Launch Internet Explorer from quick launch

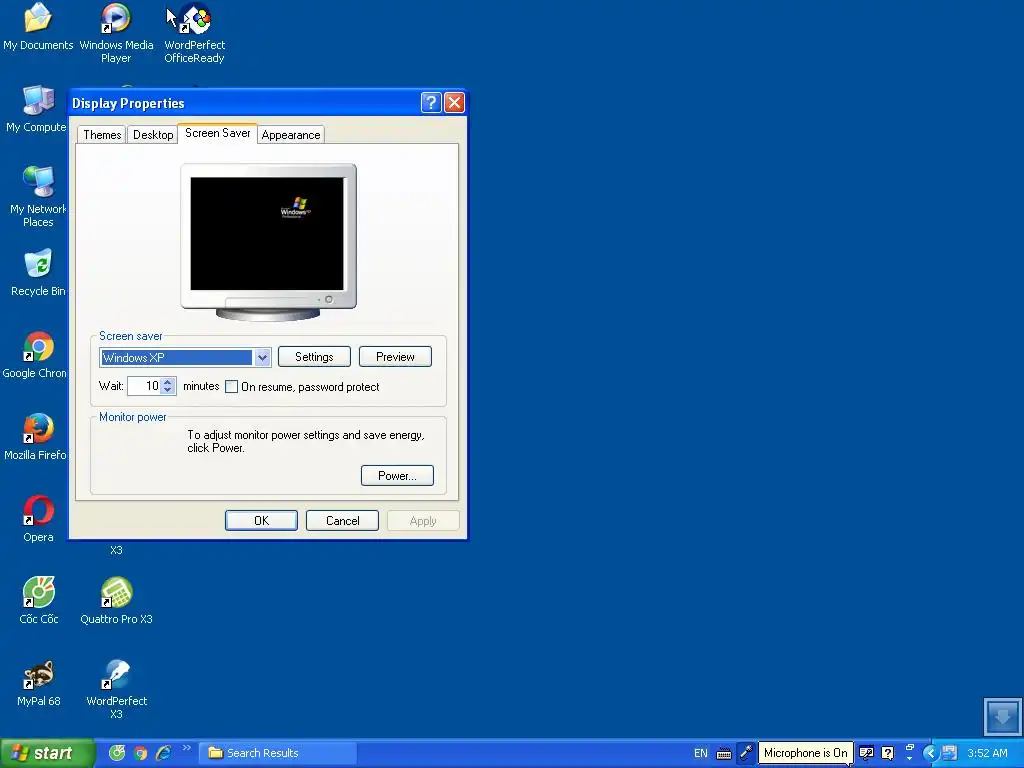(x=163, y=753)
